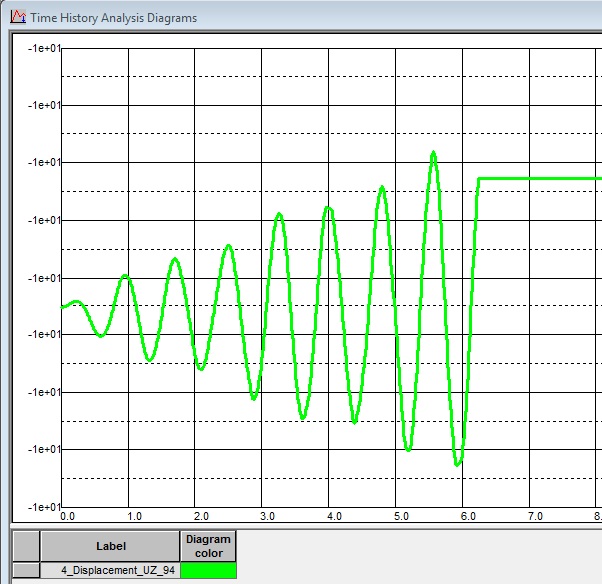Select the row header beside 4_Displacement_UZ_94

26,570
